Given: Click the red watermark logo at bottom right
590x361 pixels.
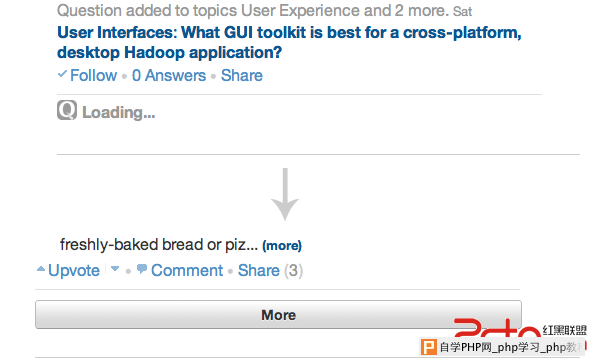Looking at the screenshot, I should 497,328.
